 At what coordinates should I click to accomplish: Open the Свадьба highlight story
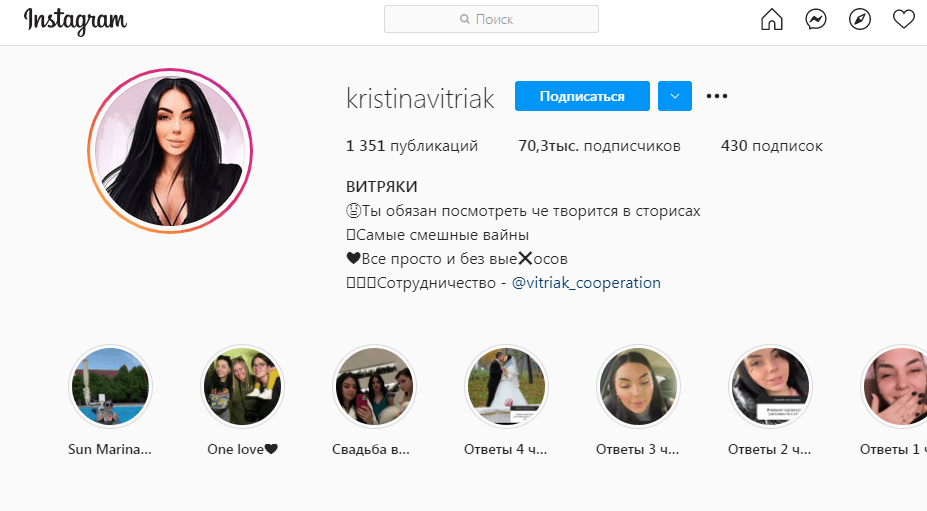[374, 386]
